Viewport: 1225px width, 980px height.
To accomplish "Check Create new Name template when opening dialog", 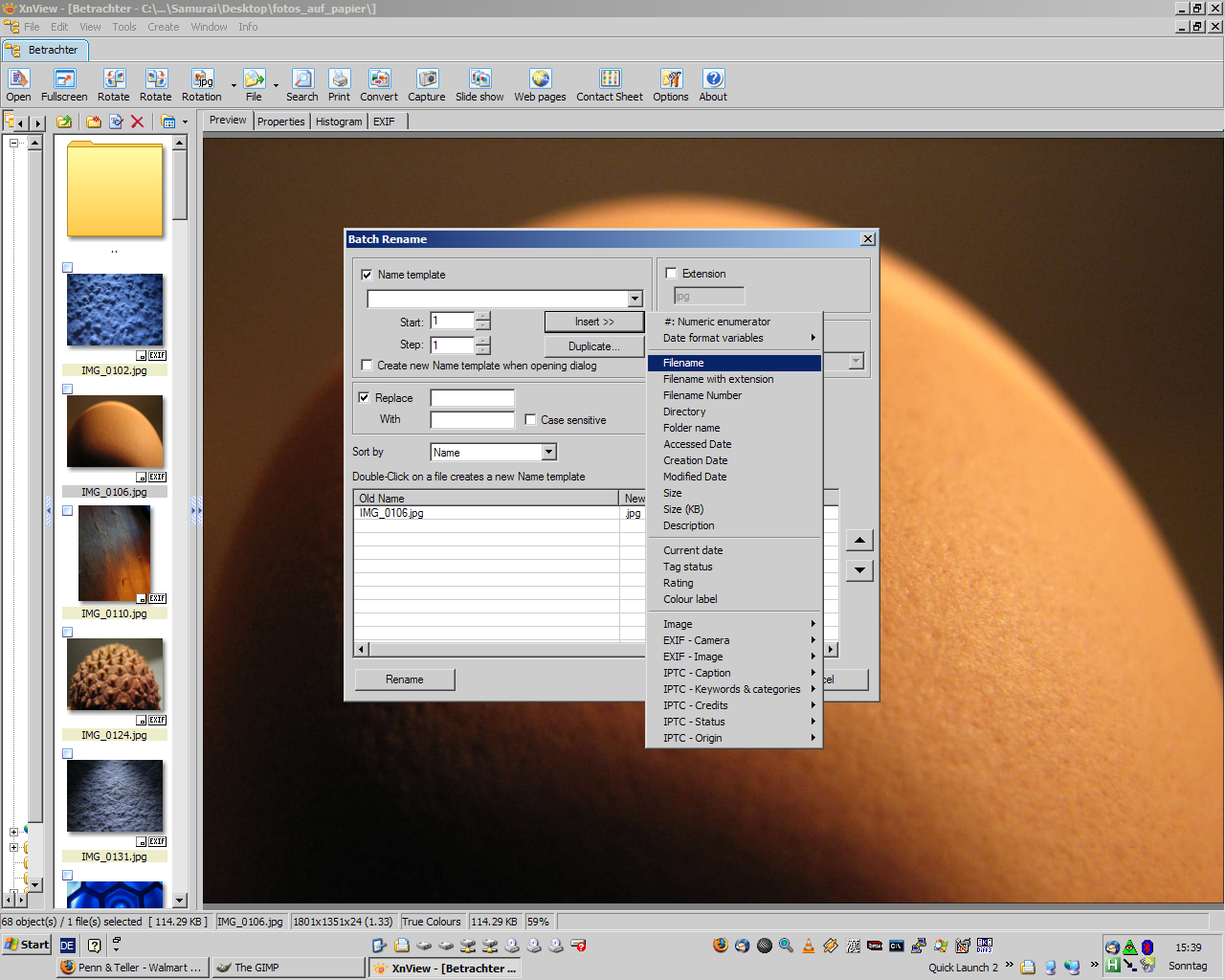I will click(x=367, y=365).
